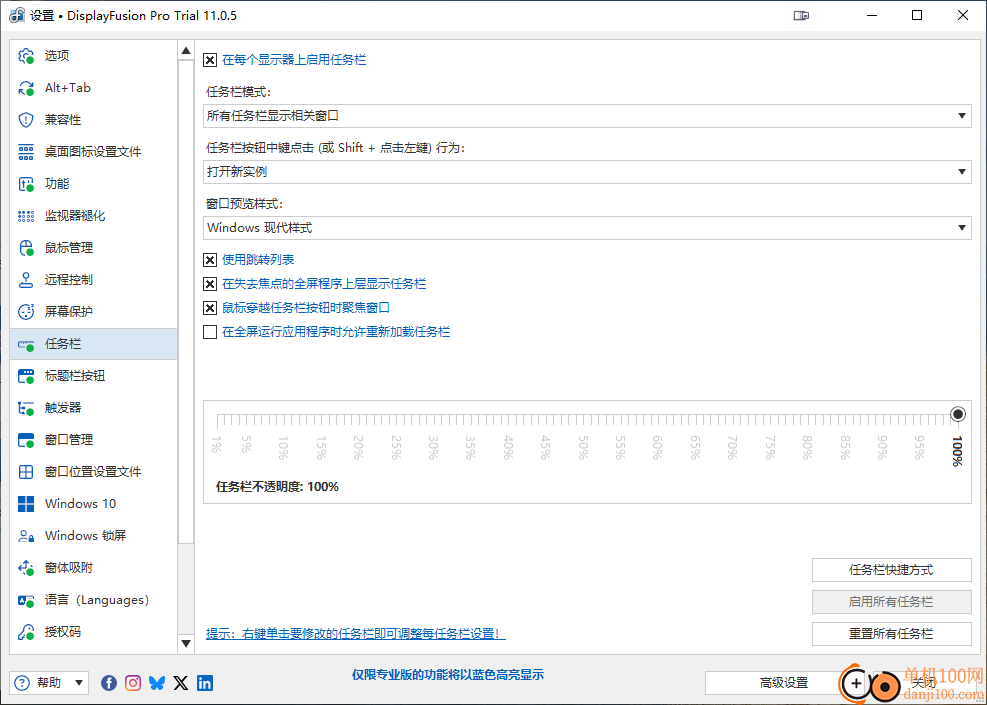Click the 任务栏不透明度: 100% label
Viewport: 987px width, 705px height.
point(278,487)
